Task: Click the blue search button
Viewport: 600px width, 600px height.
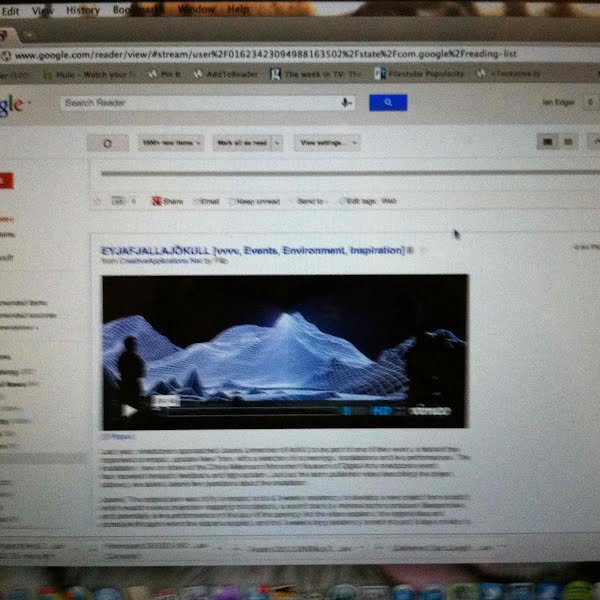Action: [x=388, y=103]
